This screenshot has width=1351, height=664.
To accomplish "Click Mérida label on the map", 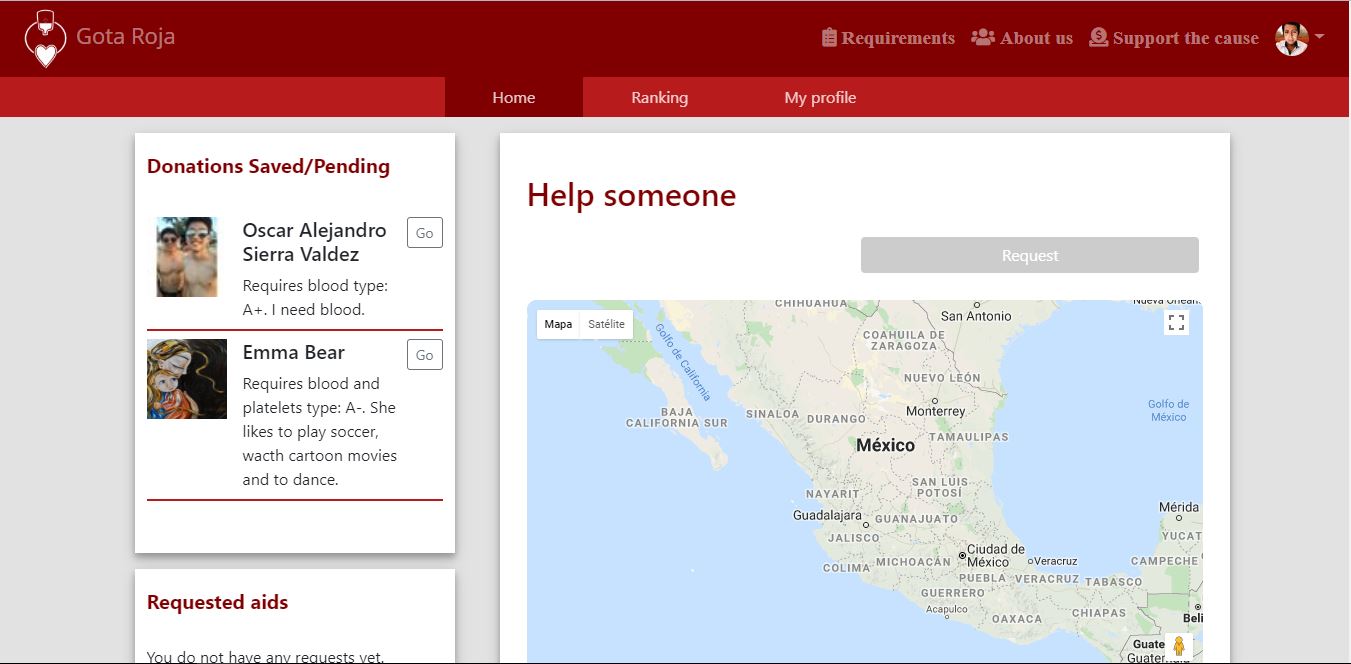I will (x=1179, y=507).
